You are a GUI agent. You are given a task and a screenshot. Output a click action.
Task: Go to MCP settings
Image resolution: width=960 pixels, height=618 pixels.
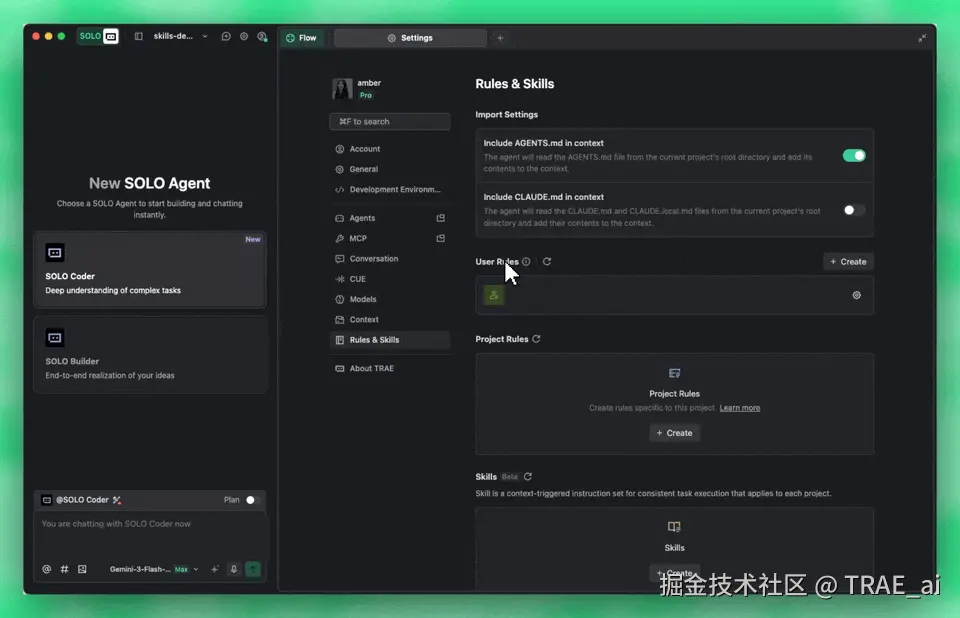click(383, 238)
